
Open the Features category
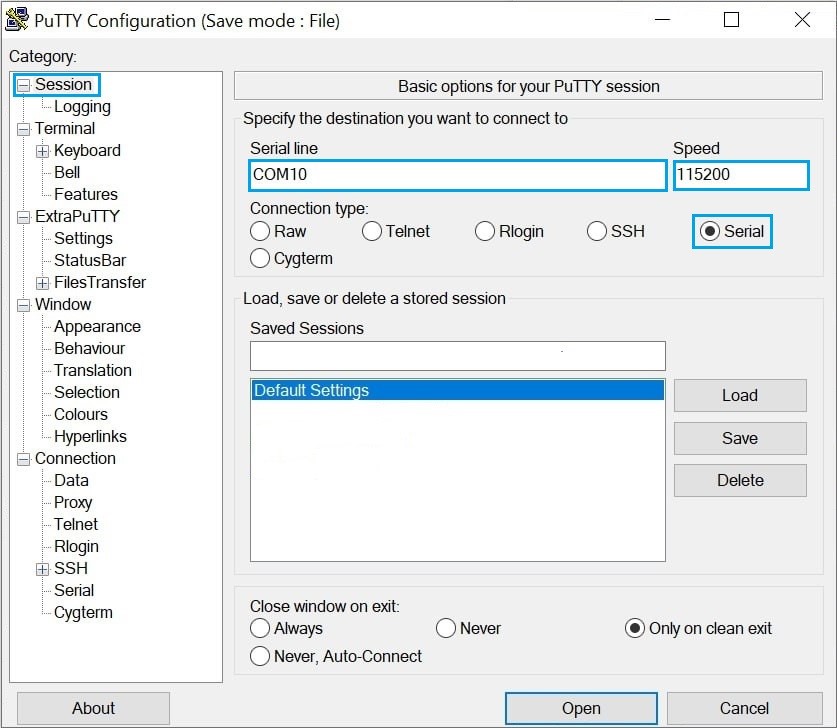pyautogui.click(x=86, y=194)
